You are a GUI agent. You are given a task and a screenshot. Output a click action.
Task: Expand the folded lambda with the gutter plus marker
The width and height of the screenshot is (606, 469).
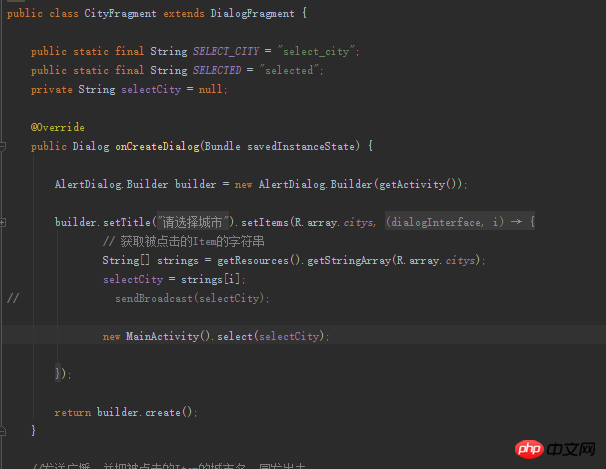click(2, 222)
